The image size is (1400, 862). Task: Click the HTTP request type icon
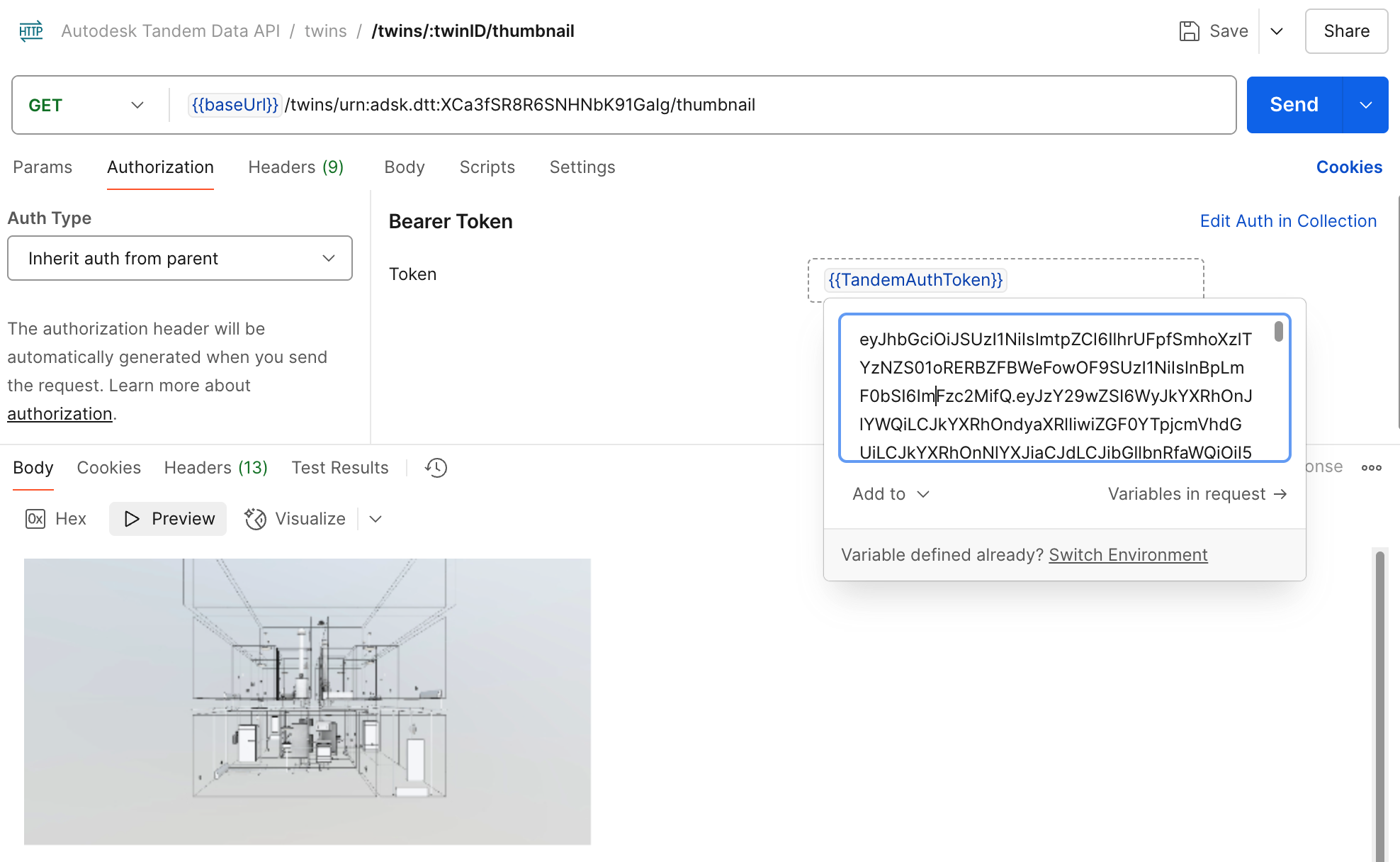pos(30,31)
